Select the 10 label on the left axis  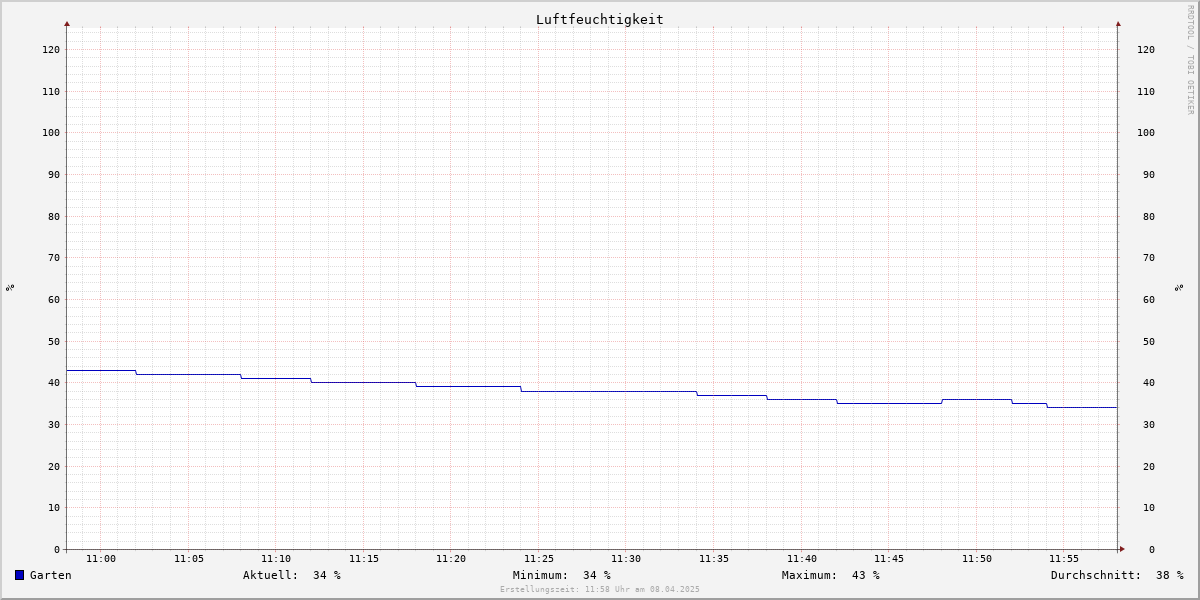pyautogui.click(x=54, y=507)
